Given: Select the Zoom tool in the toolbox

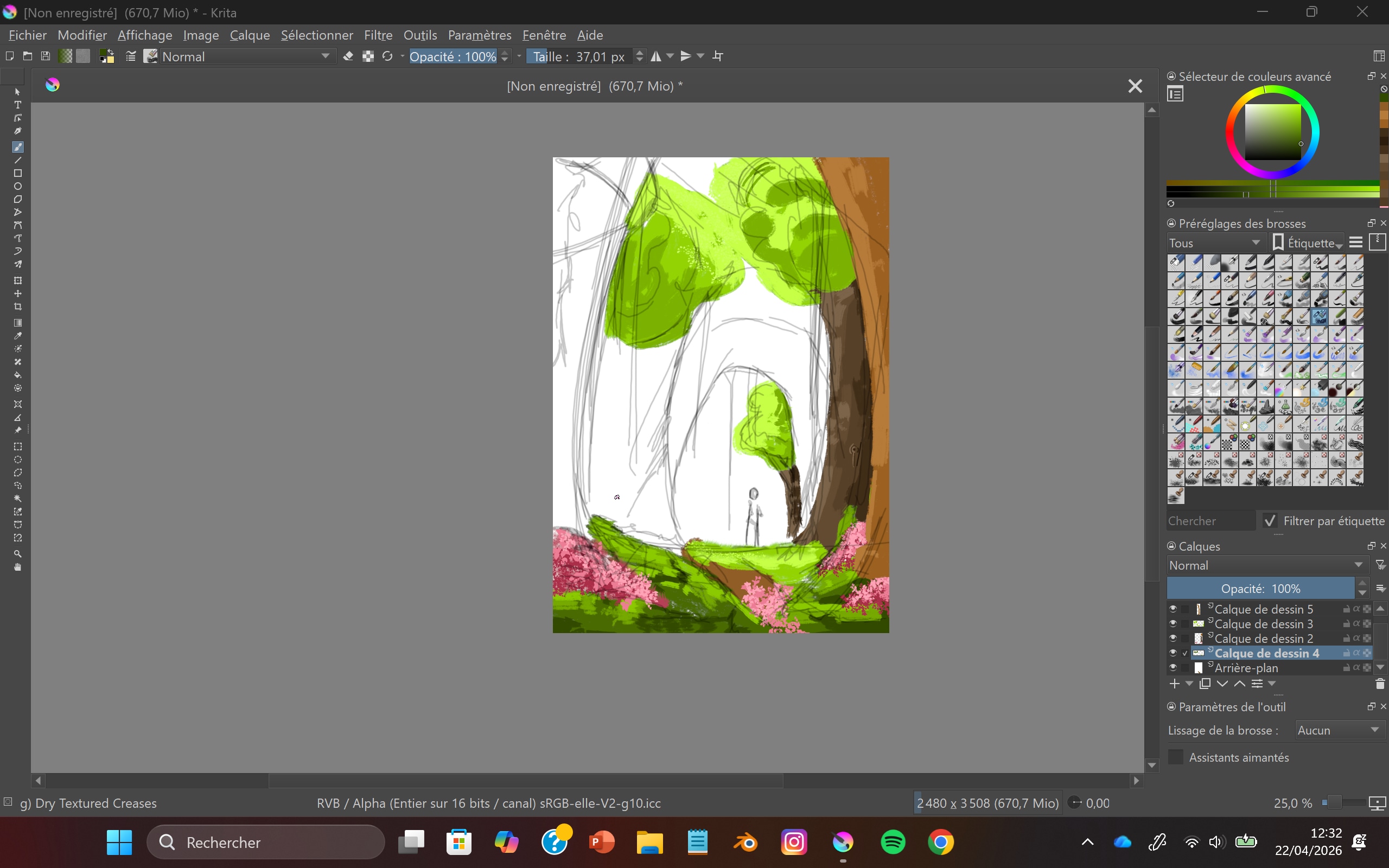Looking at the screenshot, I should [x=18, y=554].
